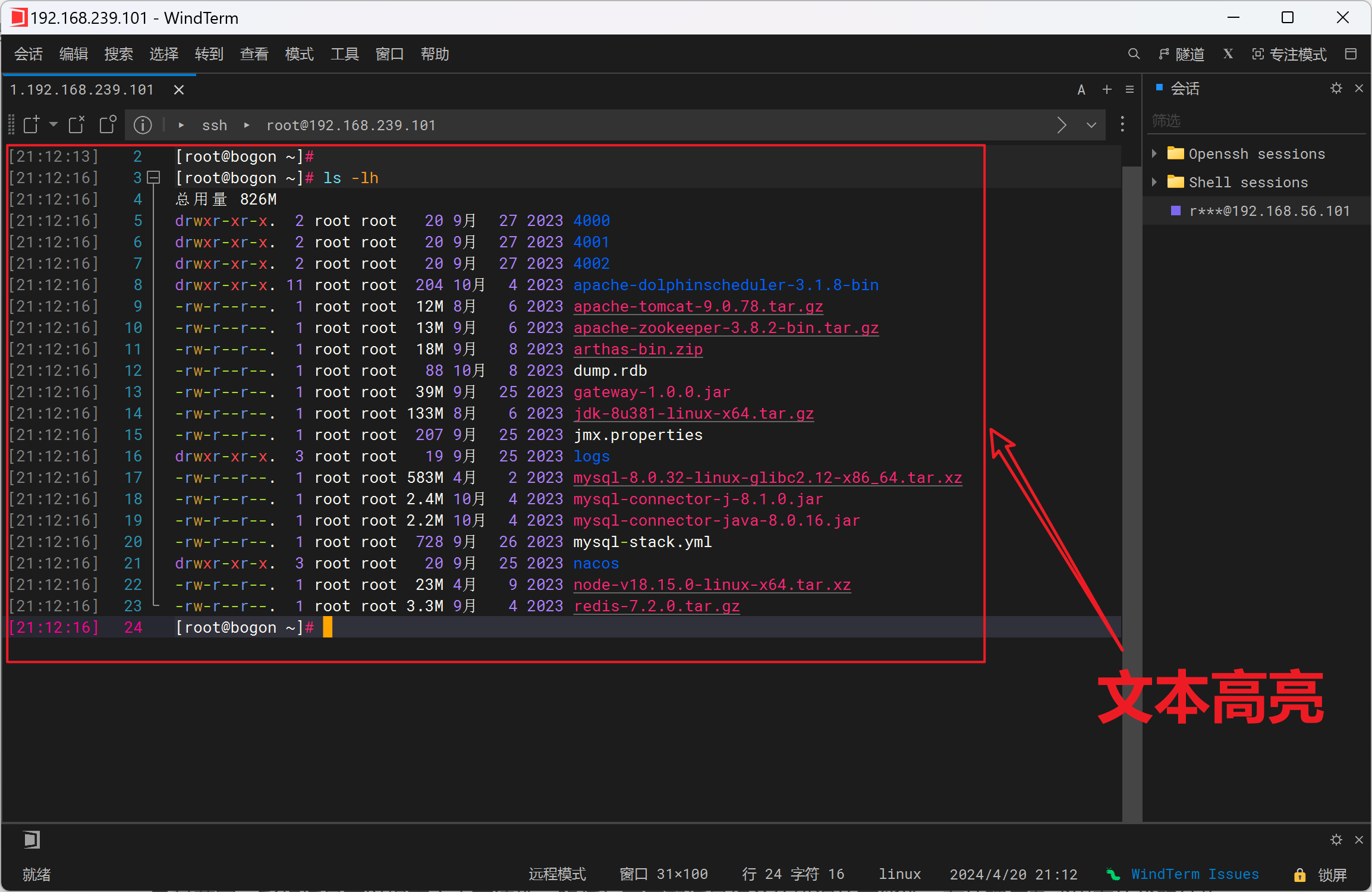This screenshot has width=1372, height=892.
Task: Click the right chevron in the address bar
Action: 1062,125
